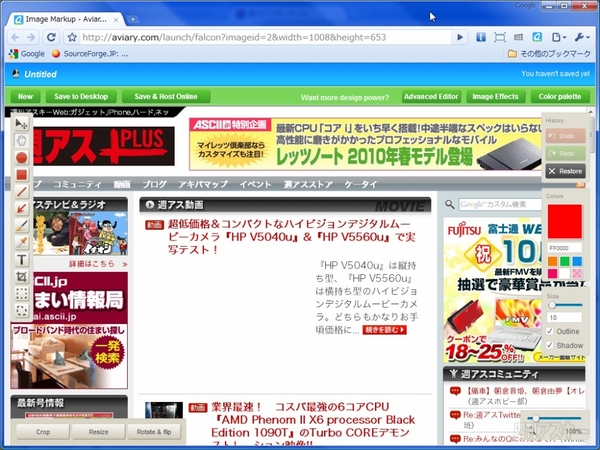This screenshot has width=600, height=450.
Task: Open Image Effects editor
Action: pos(496,97)
